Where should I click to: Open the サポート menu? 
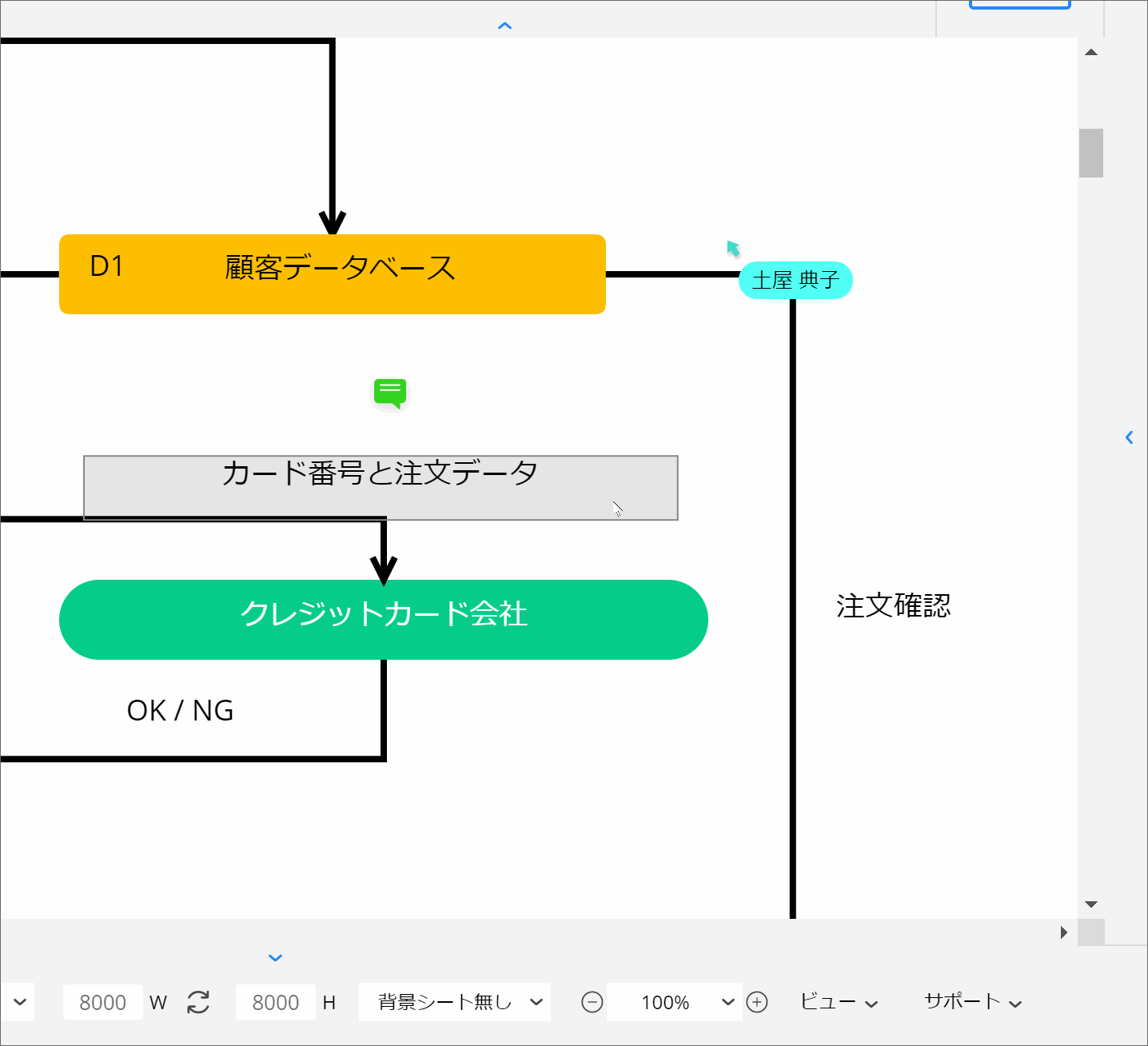tap(972, 1002)
